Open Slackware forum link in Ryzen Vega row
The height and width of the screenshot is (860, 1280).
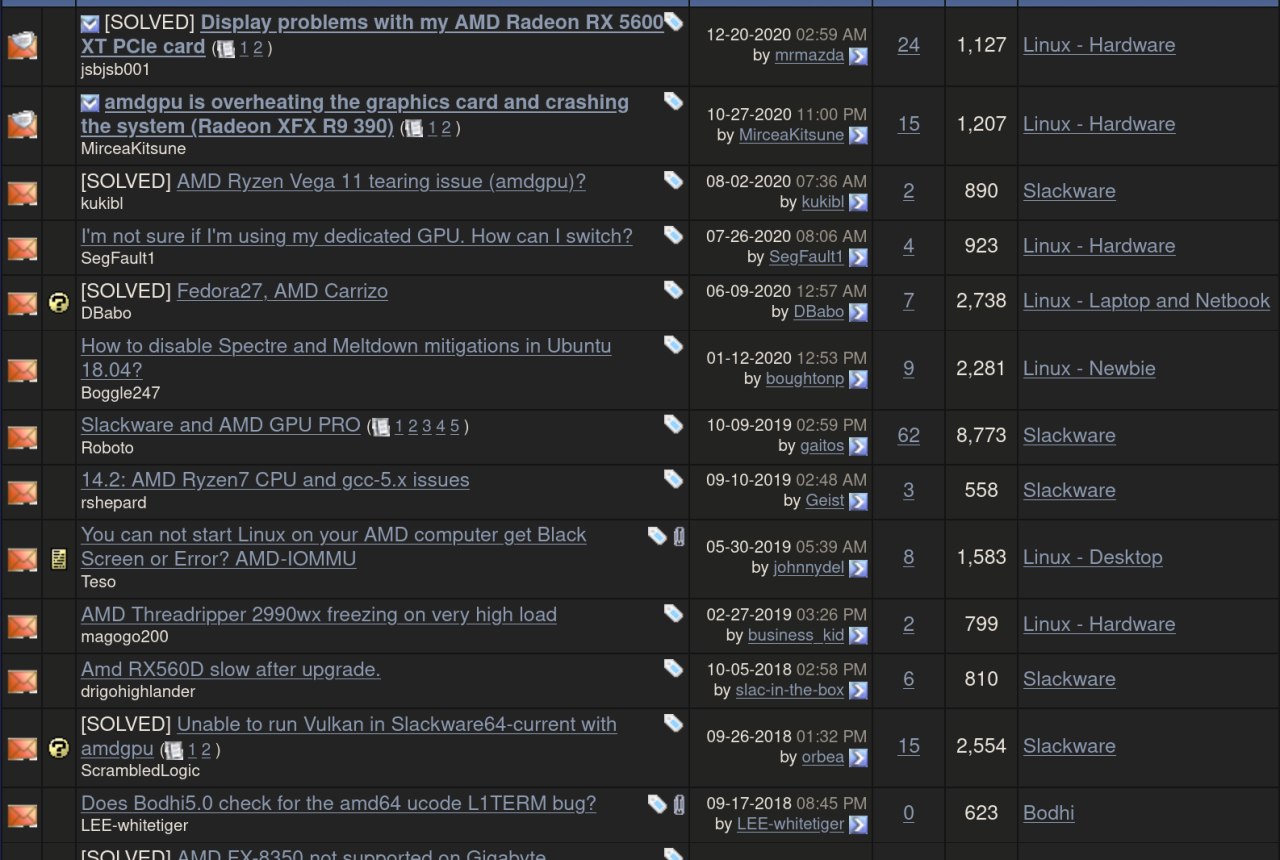point(1069,190)
